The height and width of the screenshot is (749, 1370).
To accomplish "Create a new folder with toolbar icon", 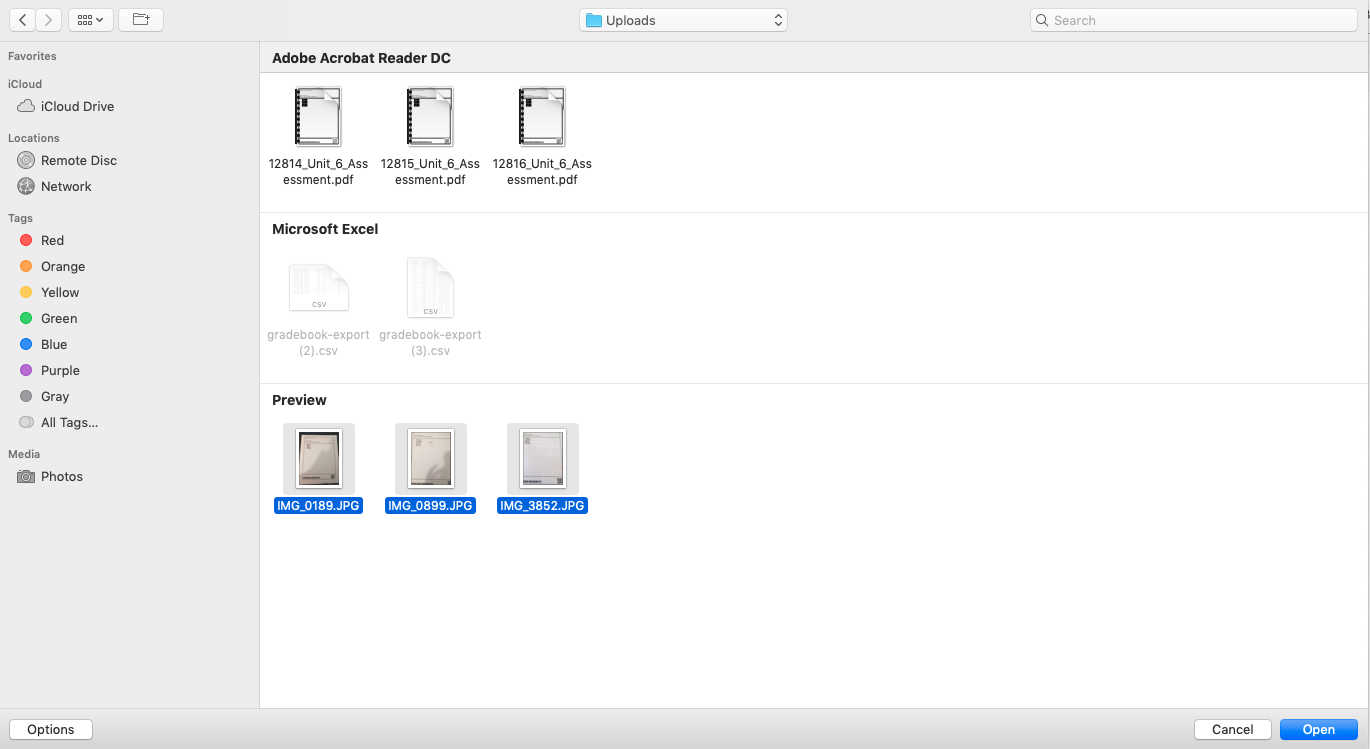I will [141, 20].
